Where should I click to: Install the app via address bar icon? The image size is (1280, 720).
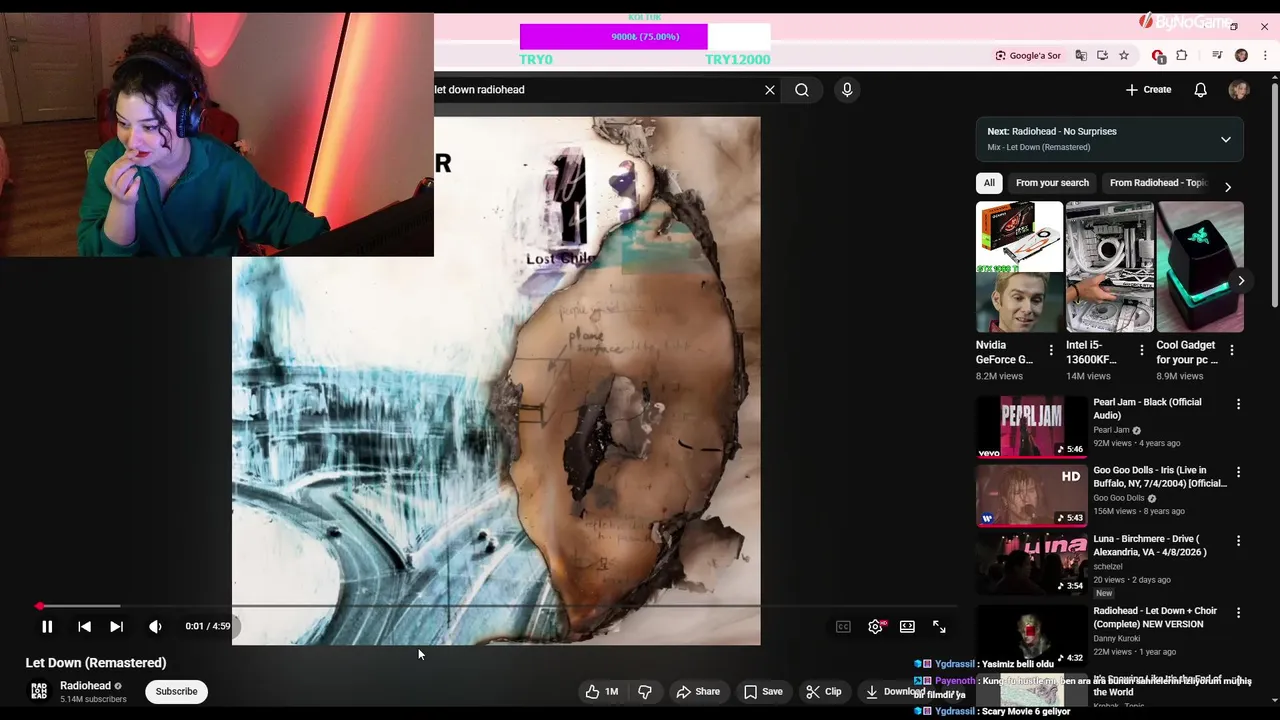click(x=1102, y=56)
